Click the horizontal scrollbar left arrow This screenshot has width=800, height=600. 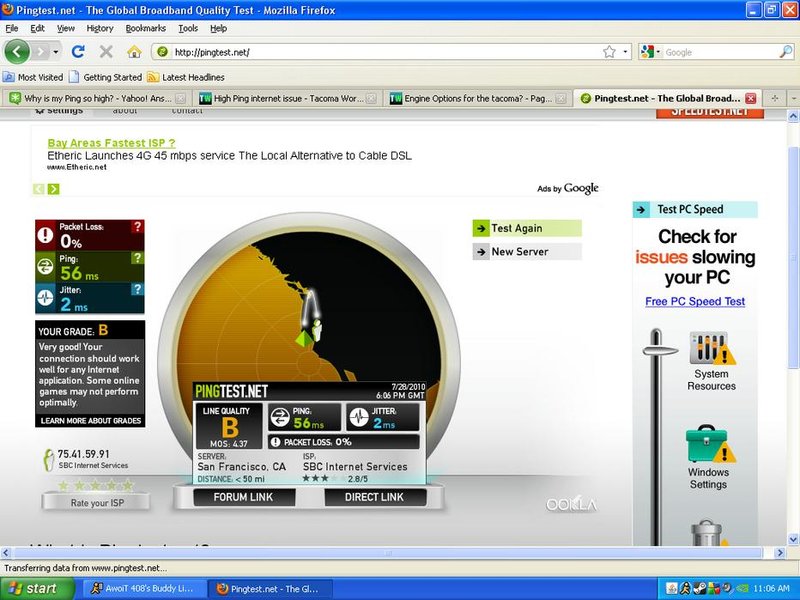[6, 553]
